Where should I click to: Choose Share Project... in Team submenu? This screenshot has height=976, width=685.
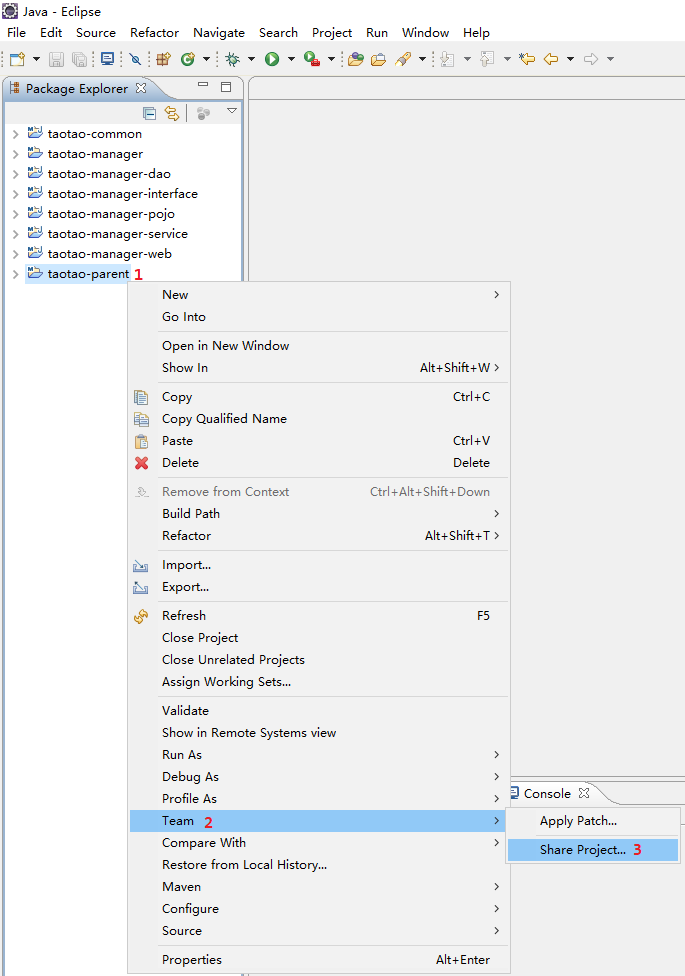point(593,850)
